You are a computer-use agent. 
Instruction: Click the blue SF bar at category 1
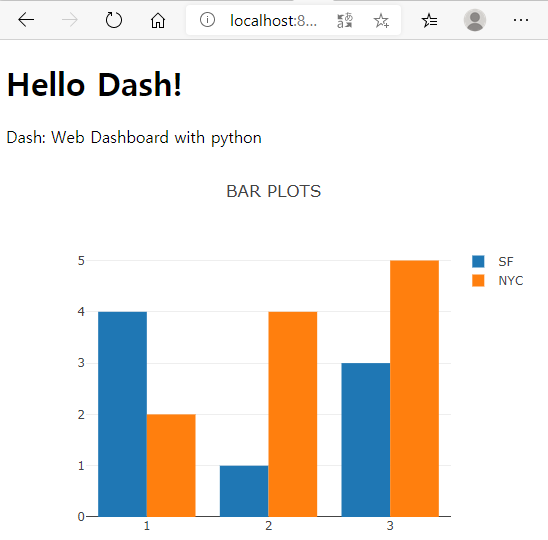122,414
